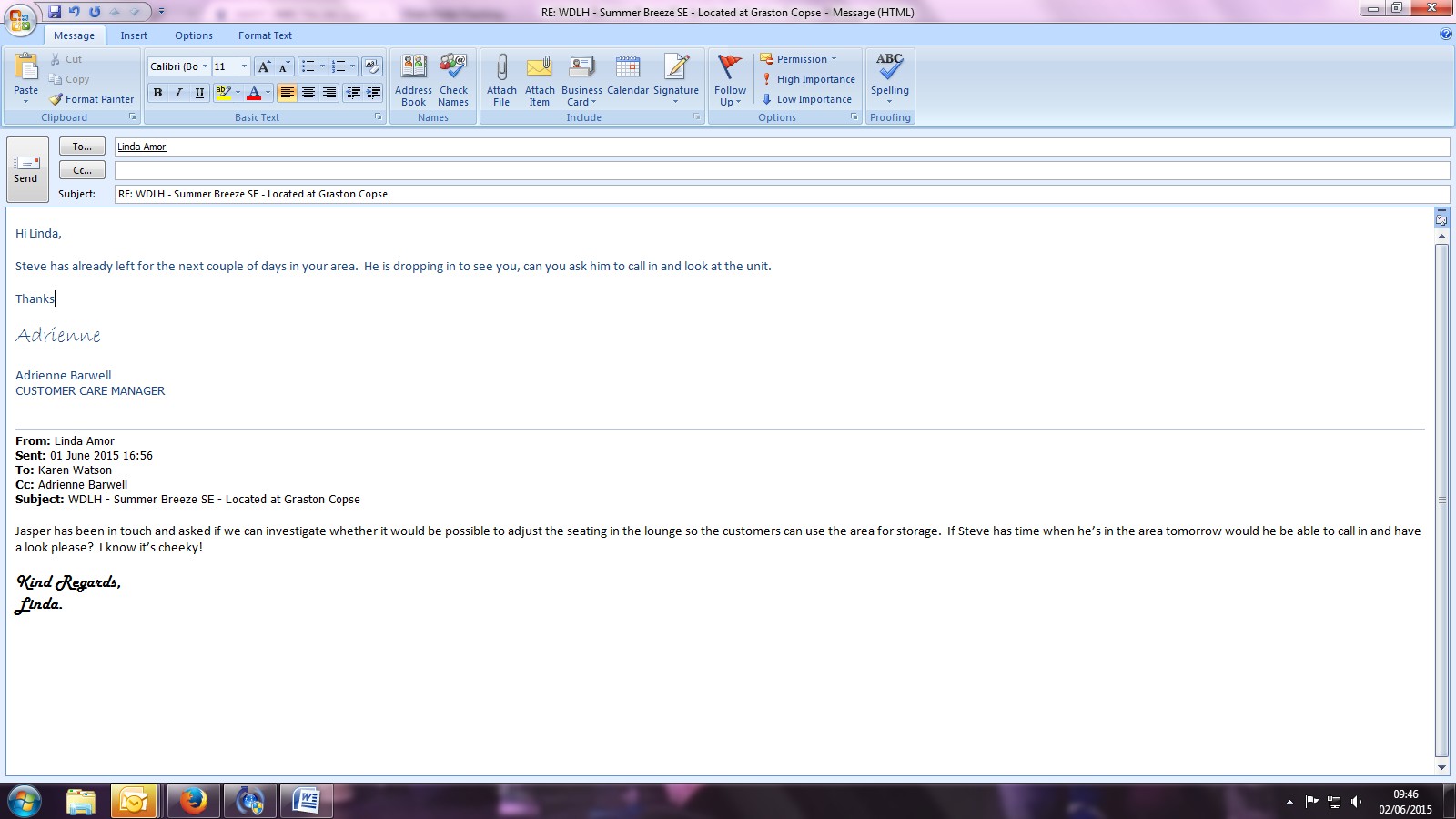The image size is (1456, 819).
Task: Click the Linda Amor recipient
Action: (142, 147)
